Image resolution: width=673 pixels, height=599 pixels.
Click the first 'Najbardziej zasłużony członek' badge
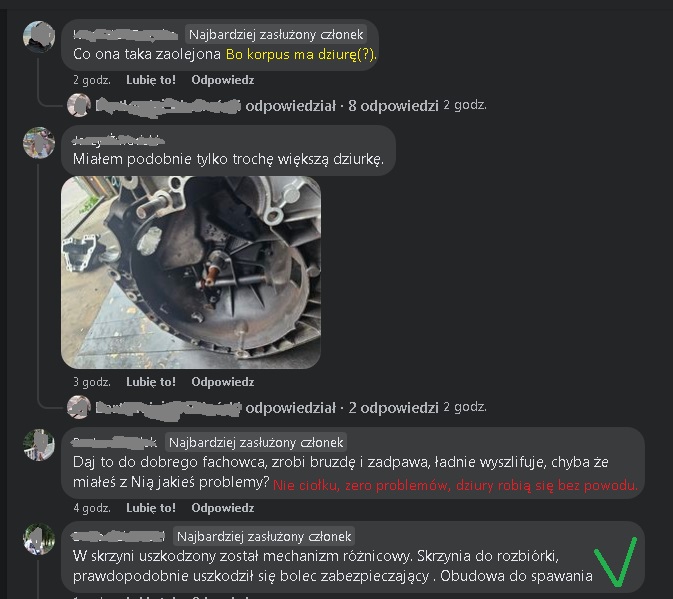click(x=276, y=35)
